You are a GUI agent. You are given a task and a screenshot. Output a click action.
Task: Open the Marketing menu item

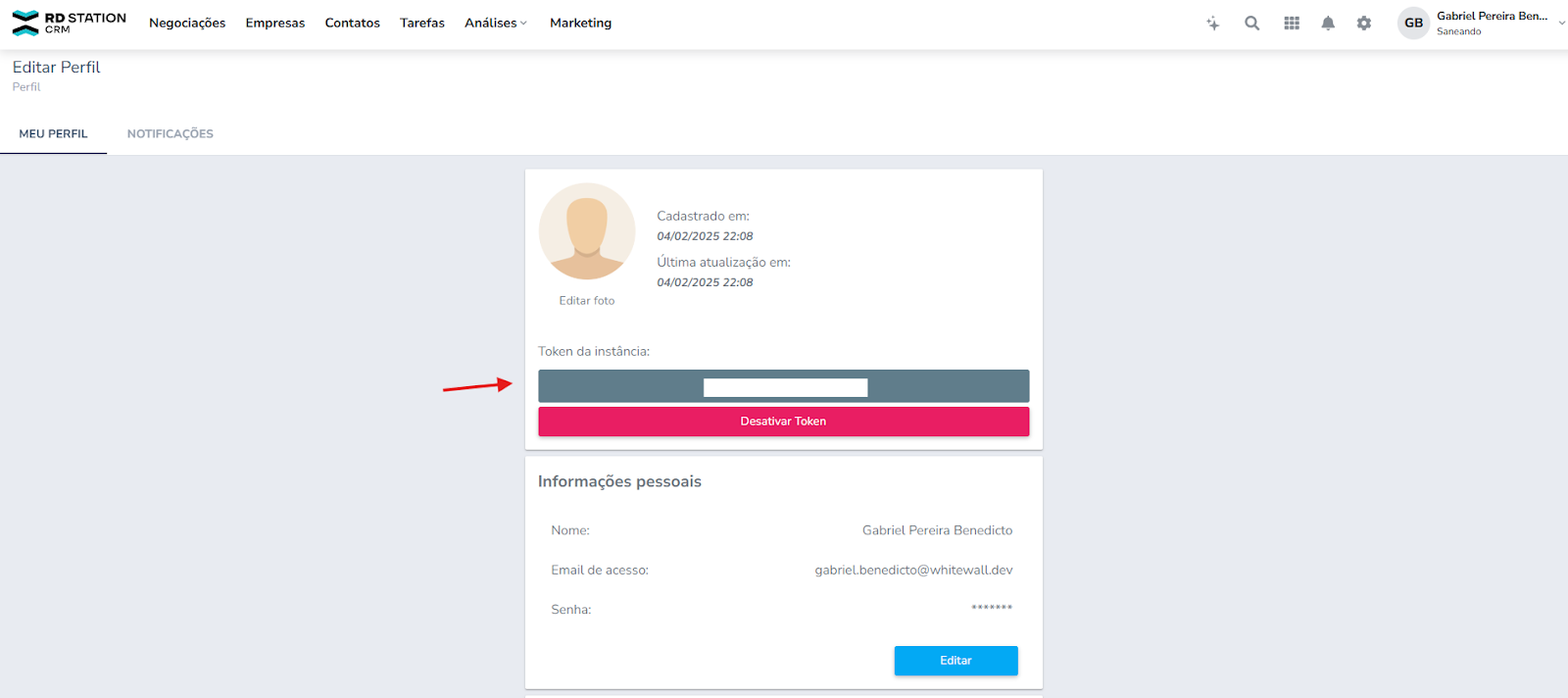tap(580, 24)
